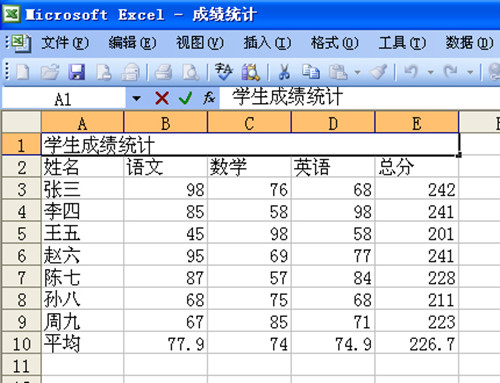Open the 编辑(E) menu
The height and width of the screenshot is (383, 500).
click(132, 43)
